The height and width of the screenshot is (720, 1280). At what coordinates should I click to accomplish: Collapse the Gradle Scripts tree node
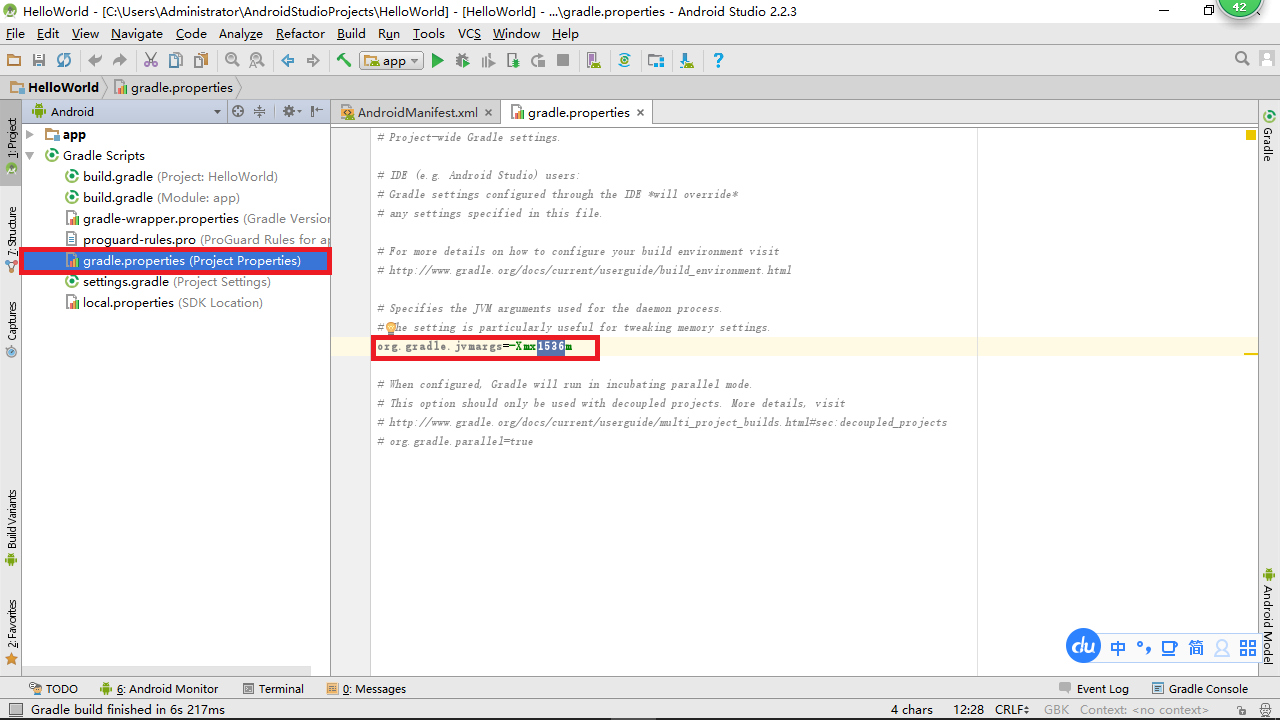pos(30,155)
